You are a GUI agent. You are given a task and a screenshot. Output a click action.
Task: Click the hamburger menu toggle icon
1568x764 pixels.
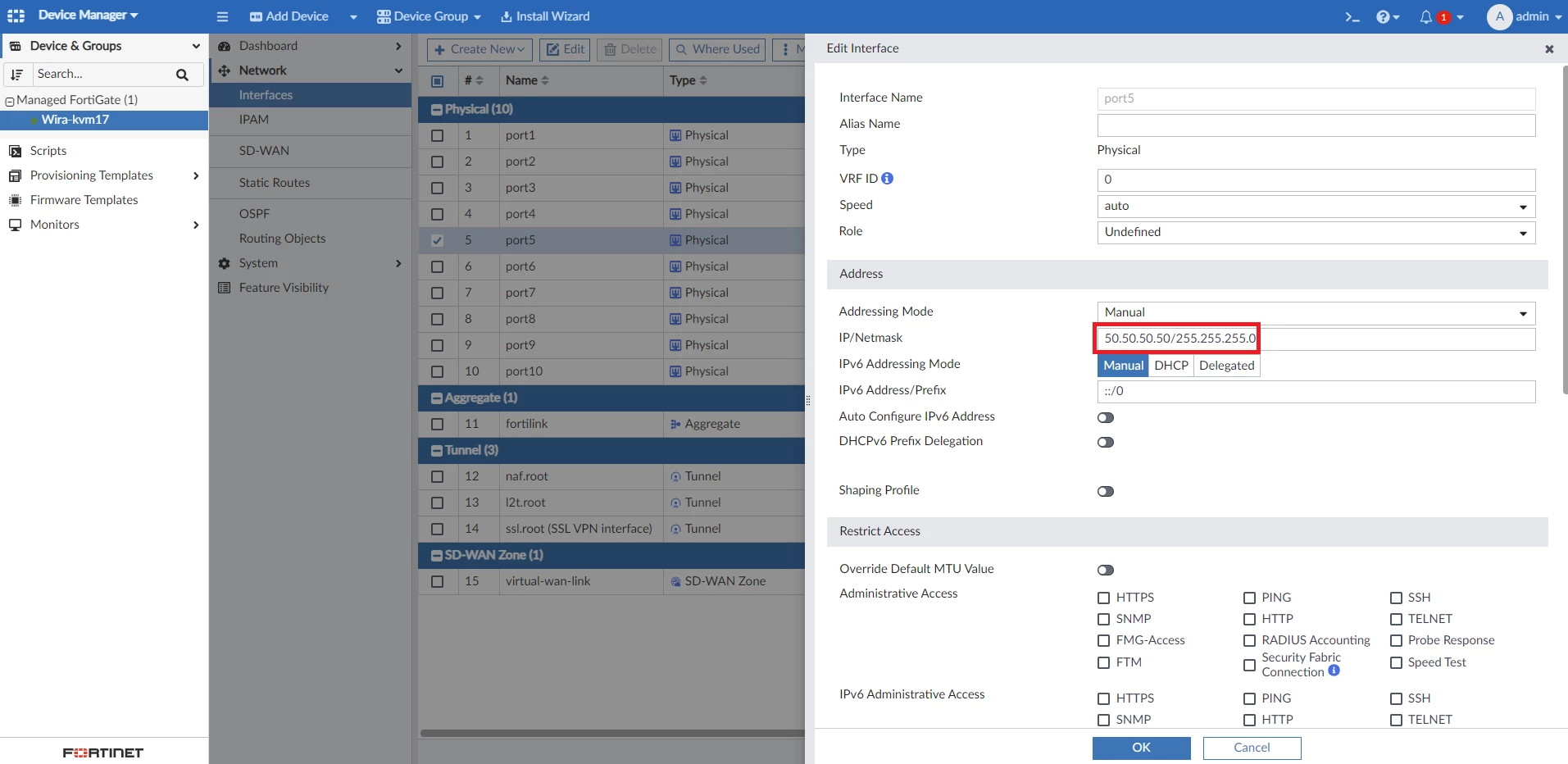coord(222,16)
